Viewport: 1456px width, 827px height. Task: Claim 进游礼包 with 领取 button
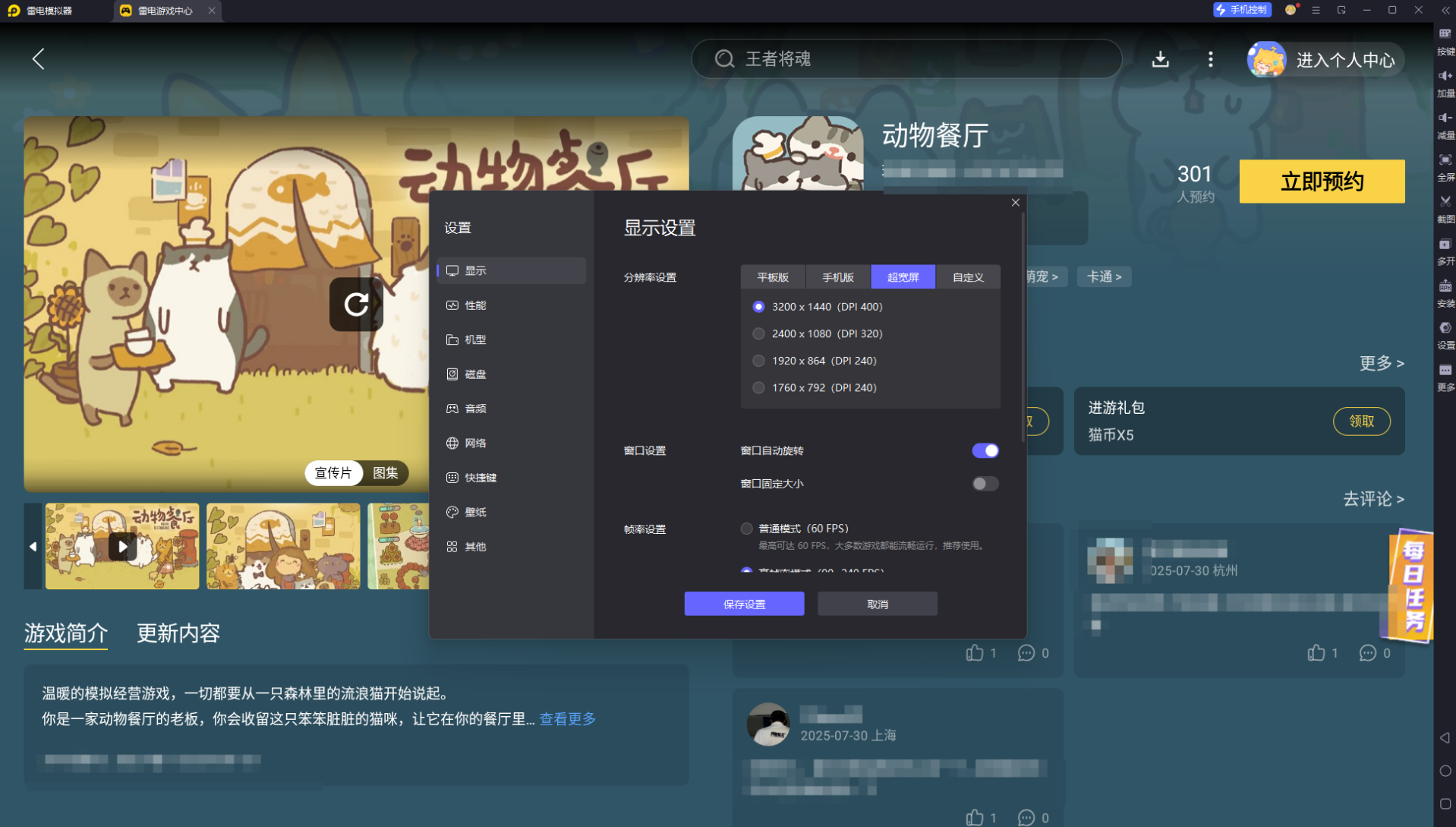1361,421
